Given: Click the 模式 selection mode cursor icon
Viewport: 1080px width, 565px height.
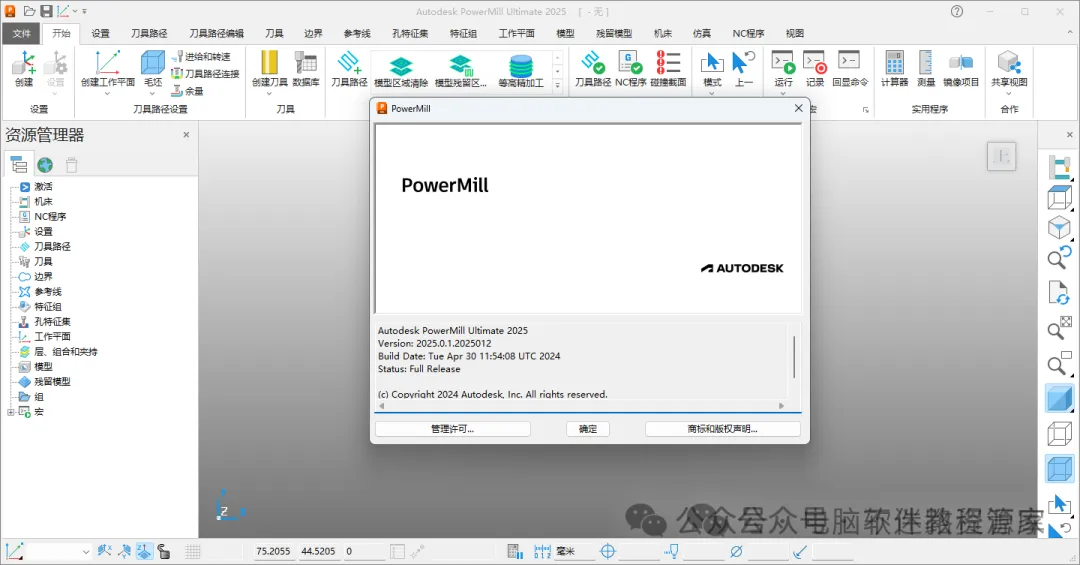Looking at the screenshot, I should 712,63.
